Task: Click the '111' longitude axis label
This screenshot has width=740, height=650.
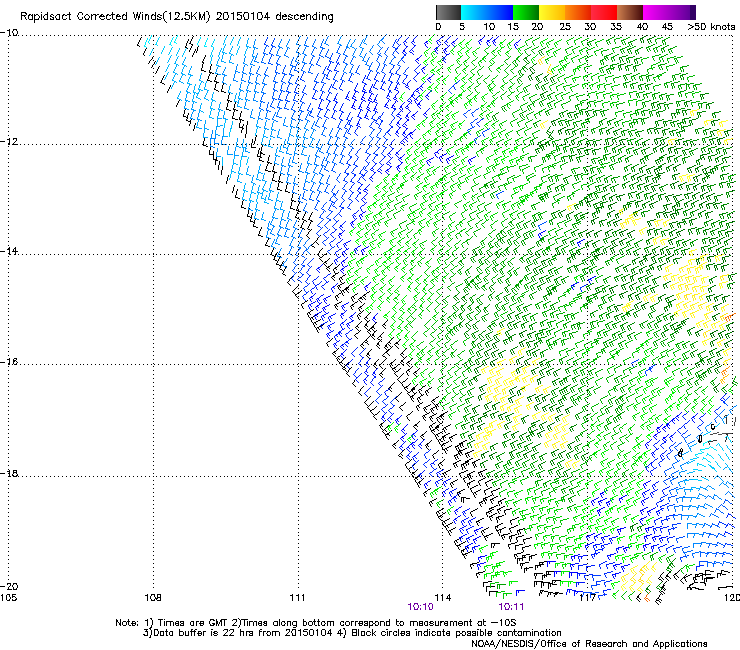Action: (x=297, y=598)
